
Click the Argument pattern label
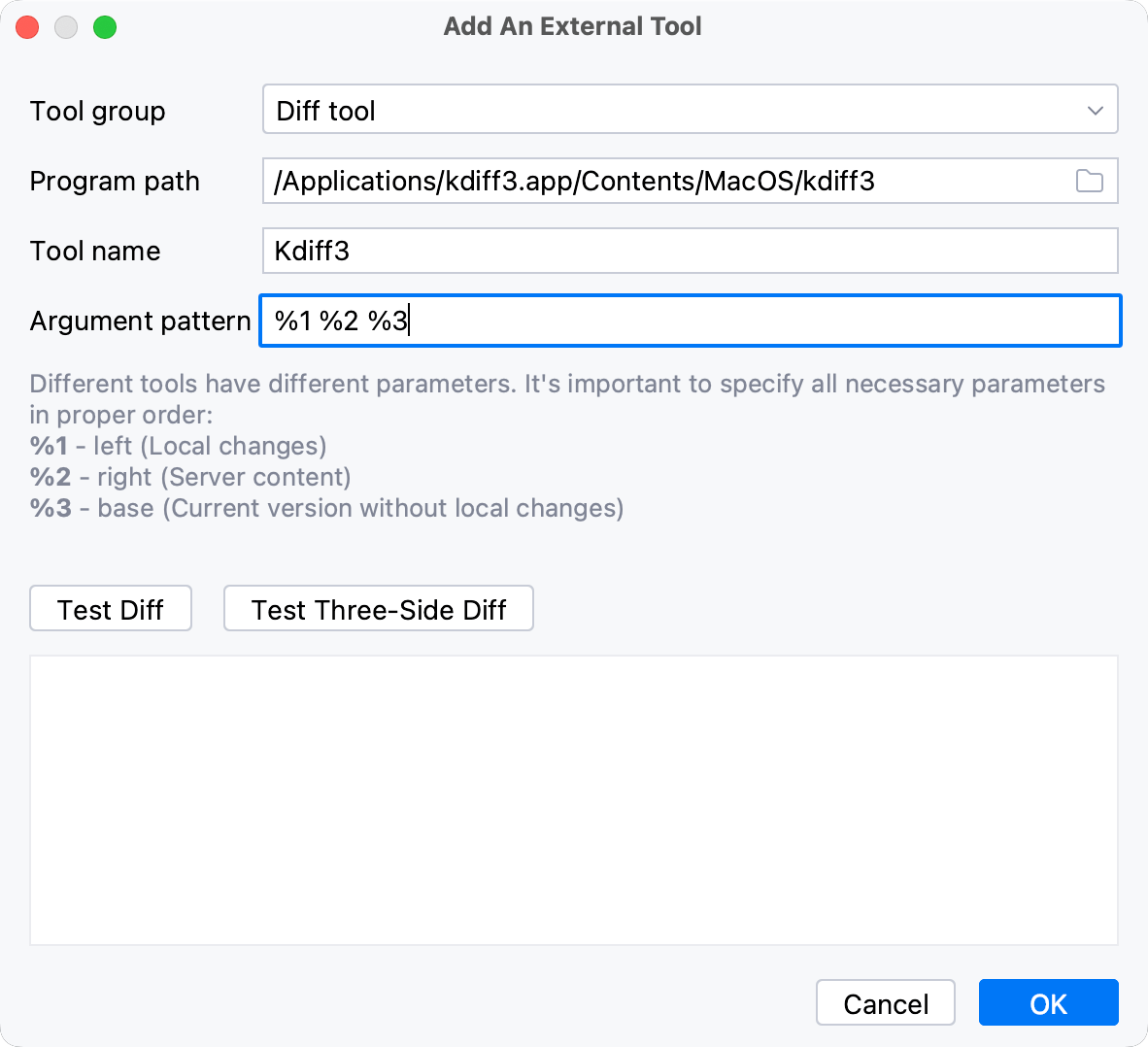point(139,321)
